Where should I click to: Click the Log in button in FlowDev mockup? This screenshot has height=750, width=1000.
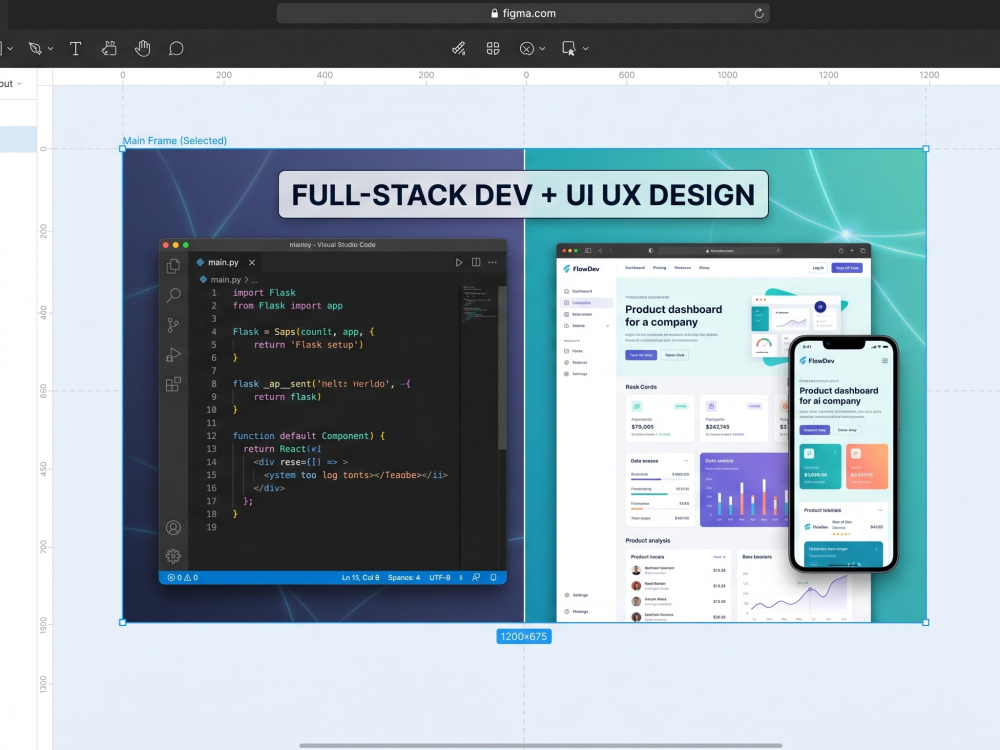point(818,268)
